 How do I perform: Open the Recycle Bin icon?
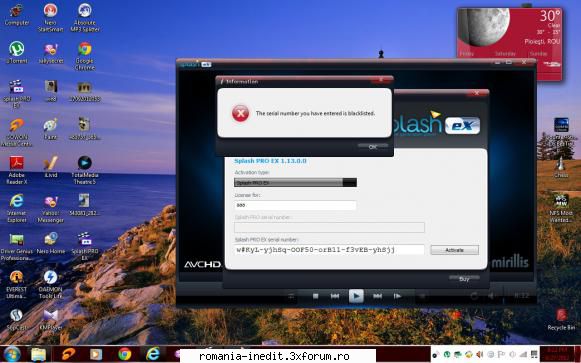coord(561,319)
